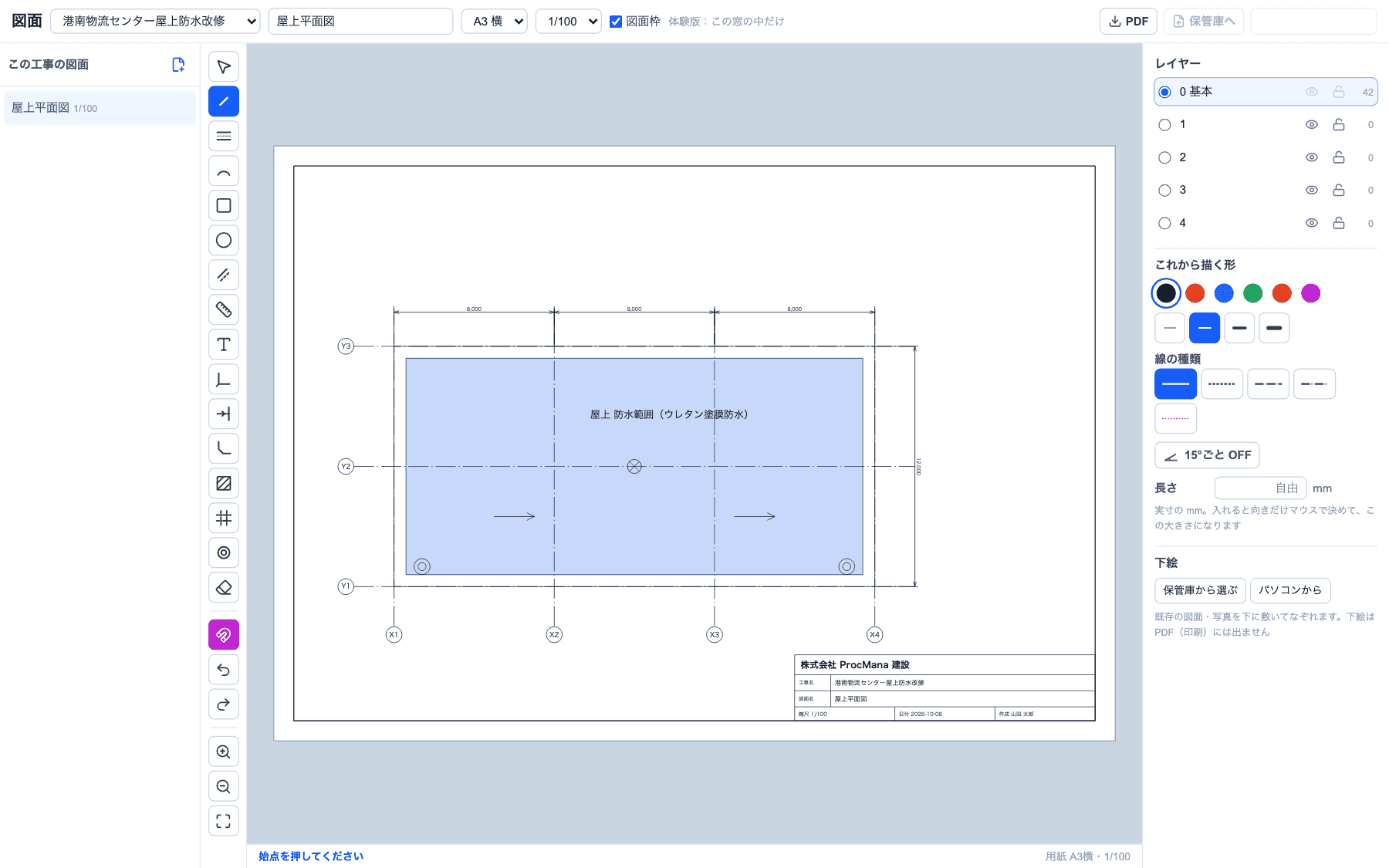Pick the purple color swatch
Viewport: 1389px width, 868px height.
1311,293
